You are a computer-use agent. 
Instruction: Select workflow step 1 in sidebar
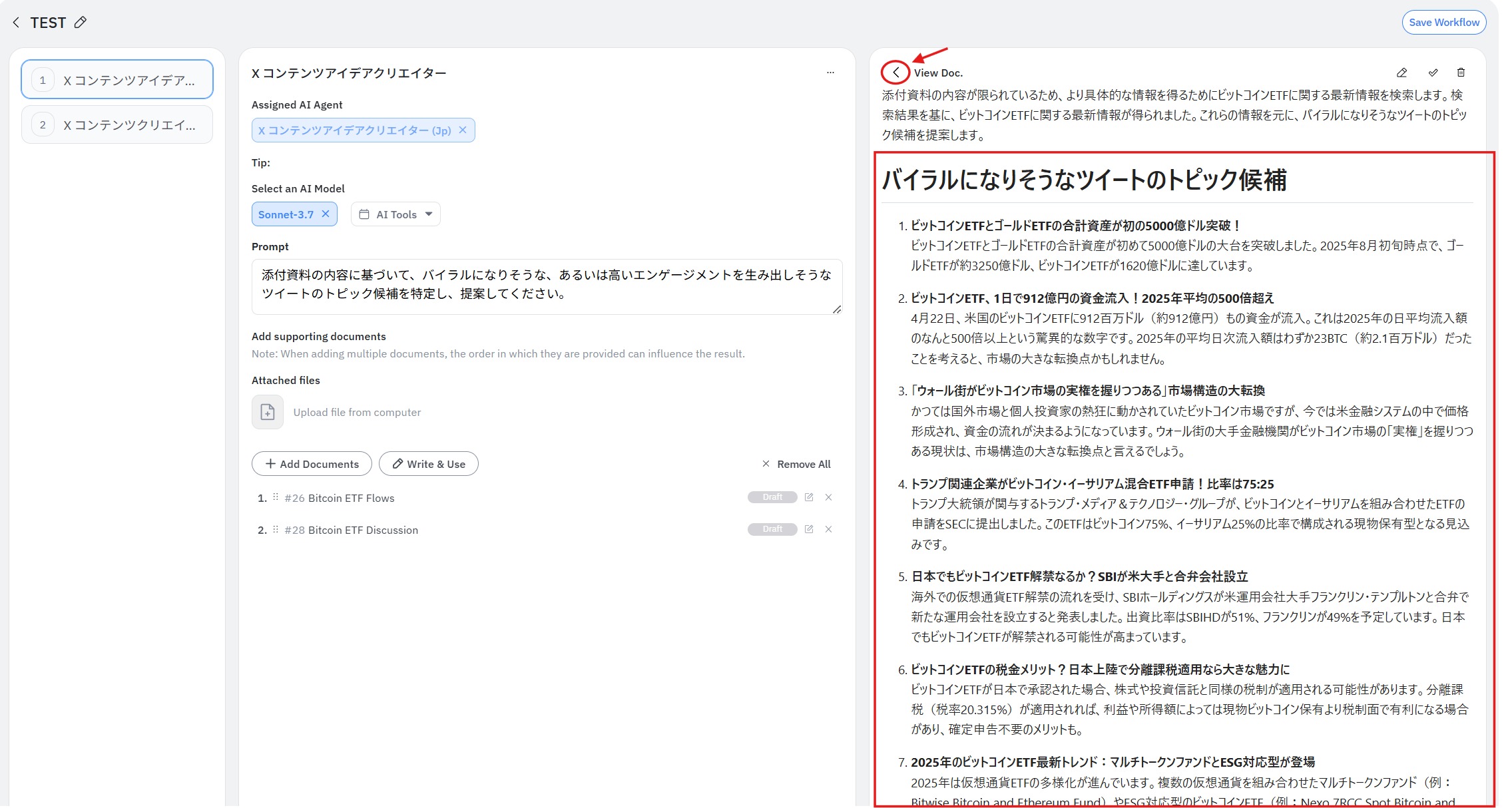click(117, 80)
